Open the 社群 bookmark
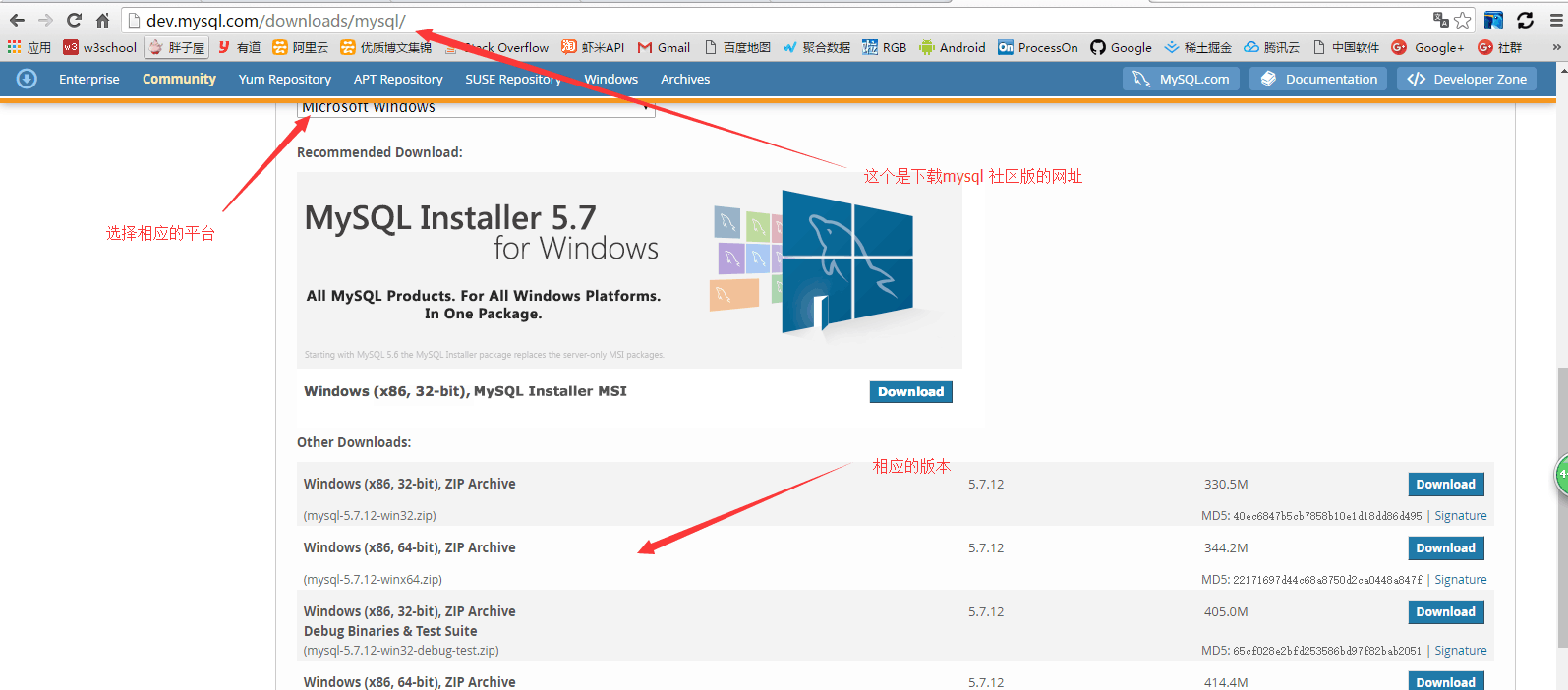The image size is (1568, 690). pyautogui.click(x=1499, y=47)
